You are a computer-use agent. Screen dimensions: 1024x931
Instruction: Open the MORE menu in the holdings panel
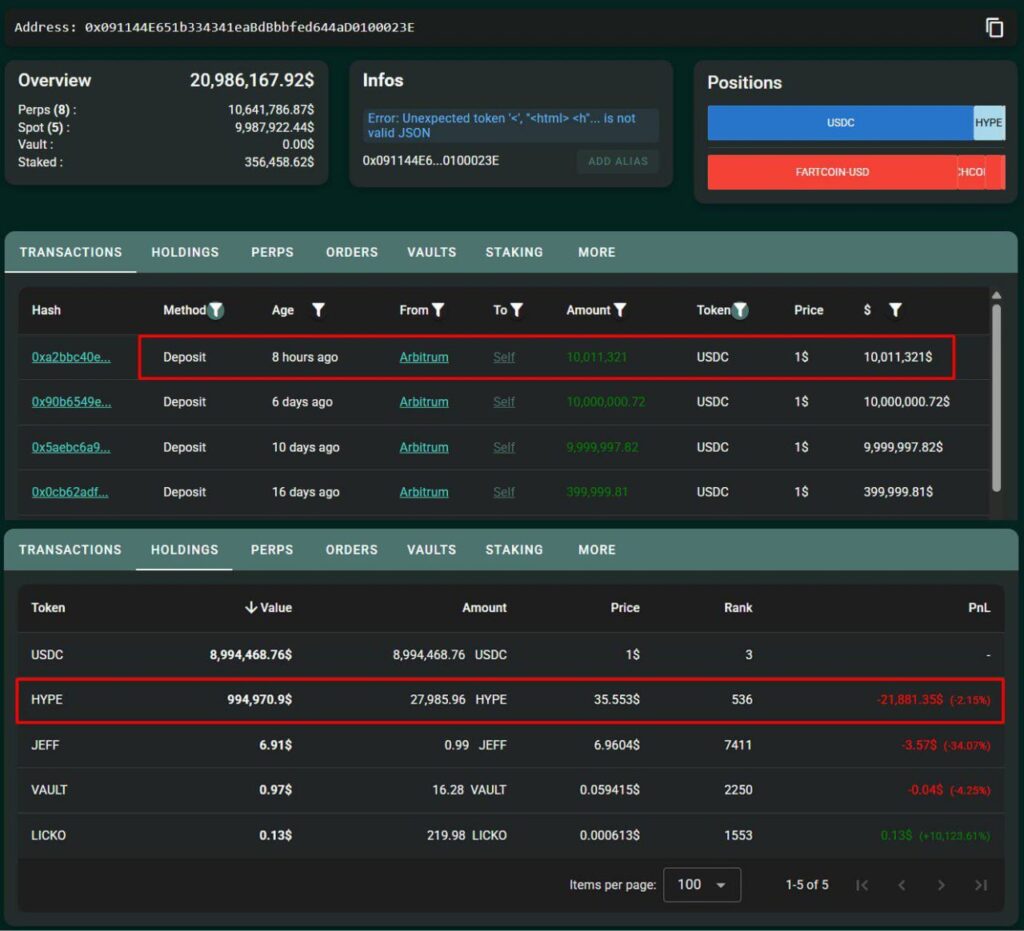coord(596,549)
